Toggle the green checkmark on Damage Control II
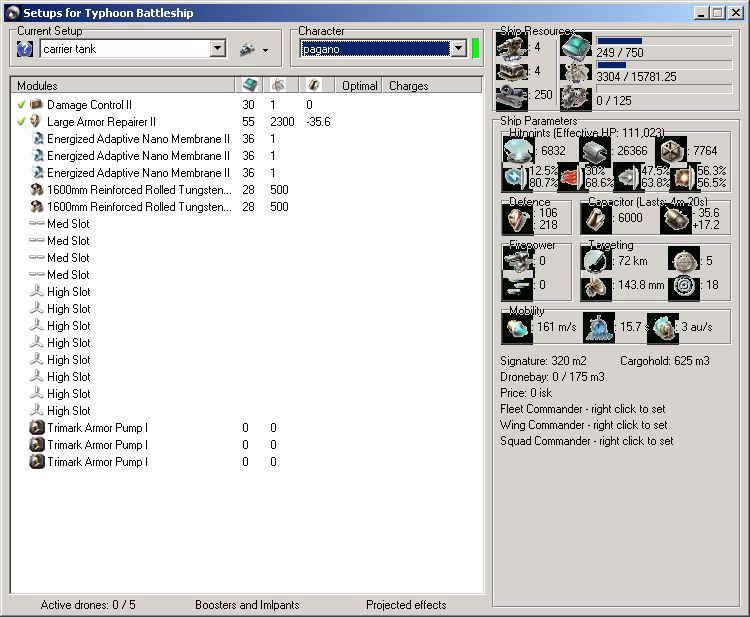Viewport: 750px width, 617px height. [21, 105]
